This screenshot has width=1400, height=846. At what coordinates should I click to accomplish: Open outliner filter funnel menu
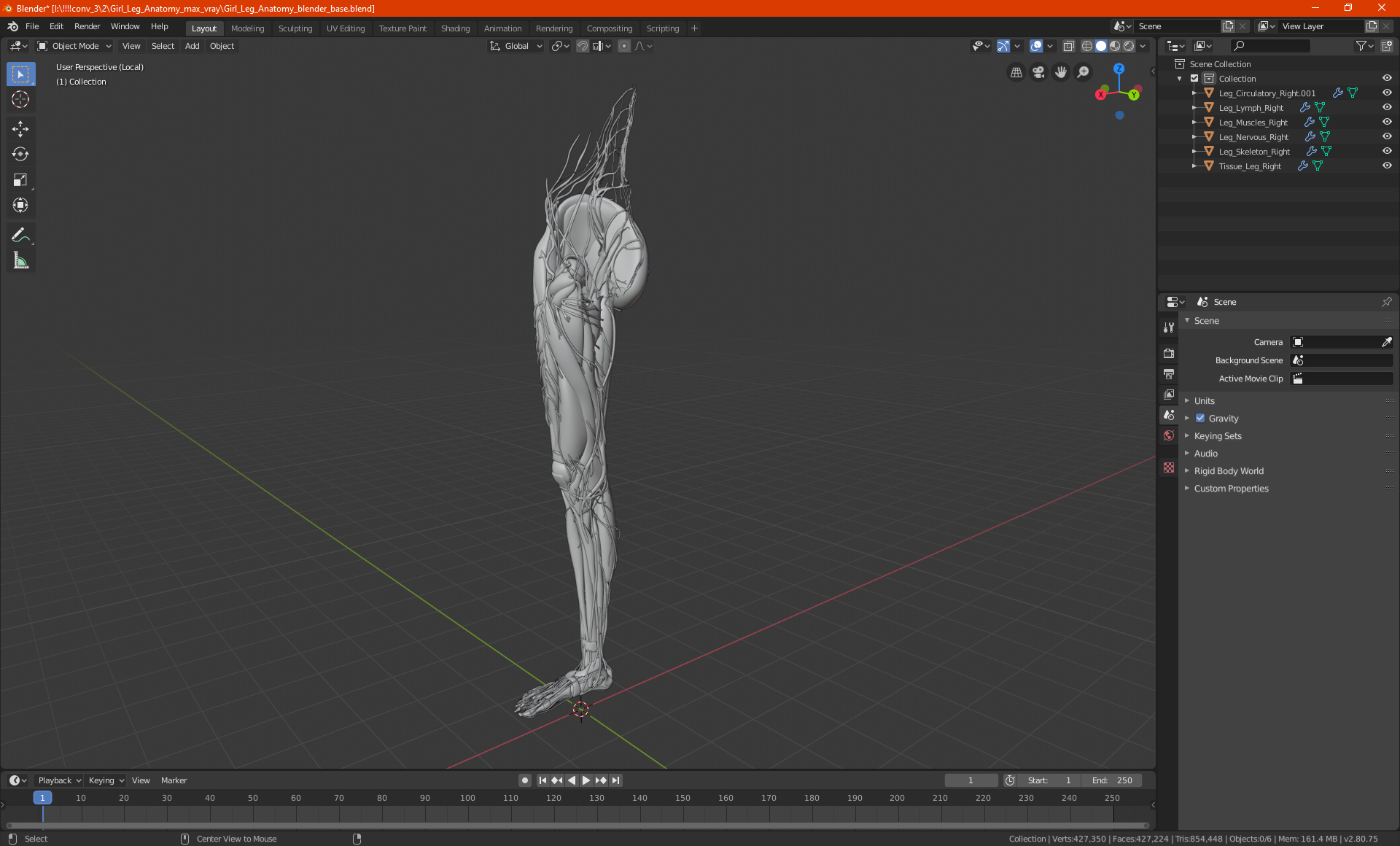click(x=1364, y=46)
